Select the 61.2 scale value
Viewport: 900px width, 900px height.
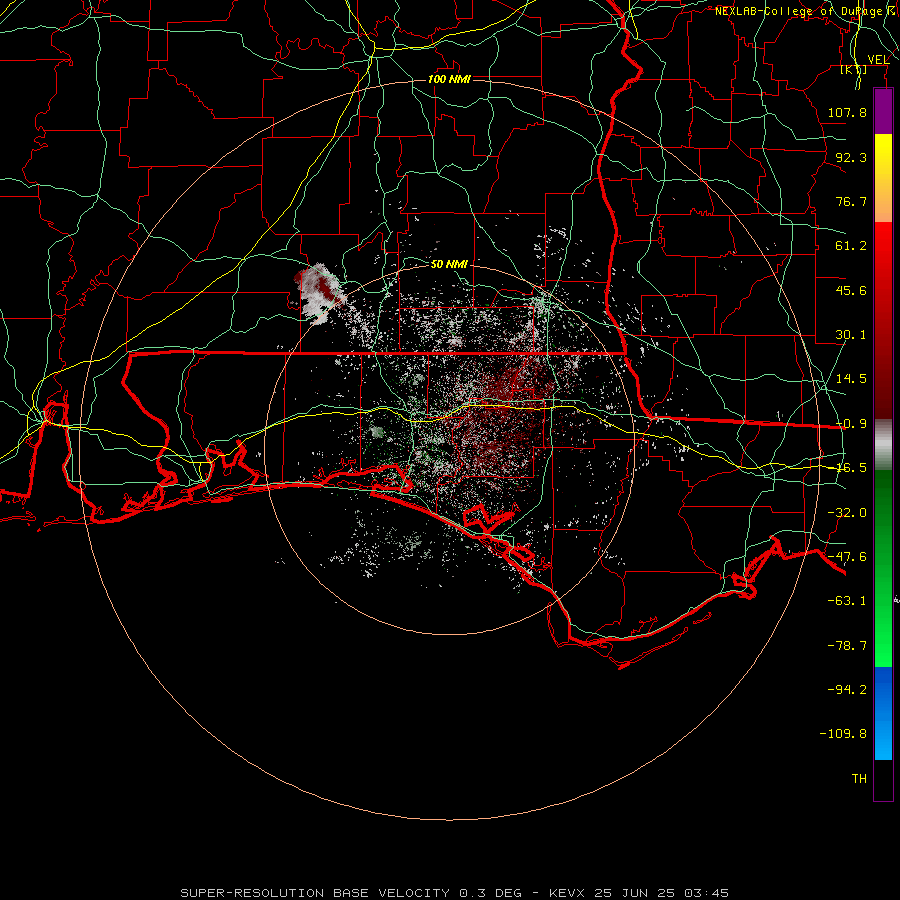coord(851,246)
